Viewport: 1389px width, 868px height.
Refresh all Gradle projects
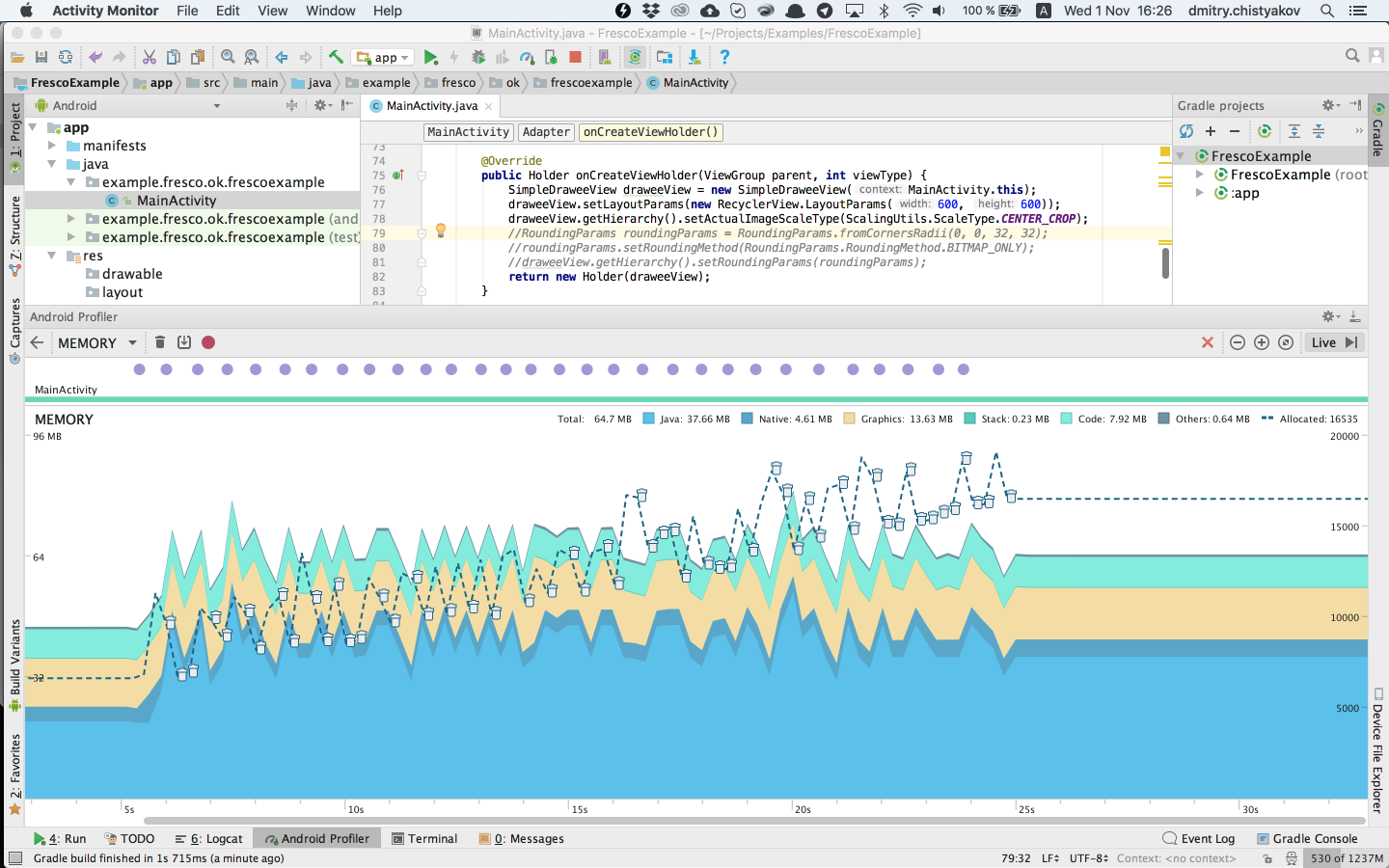tap(1186, 131)
